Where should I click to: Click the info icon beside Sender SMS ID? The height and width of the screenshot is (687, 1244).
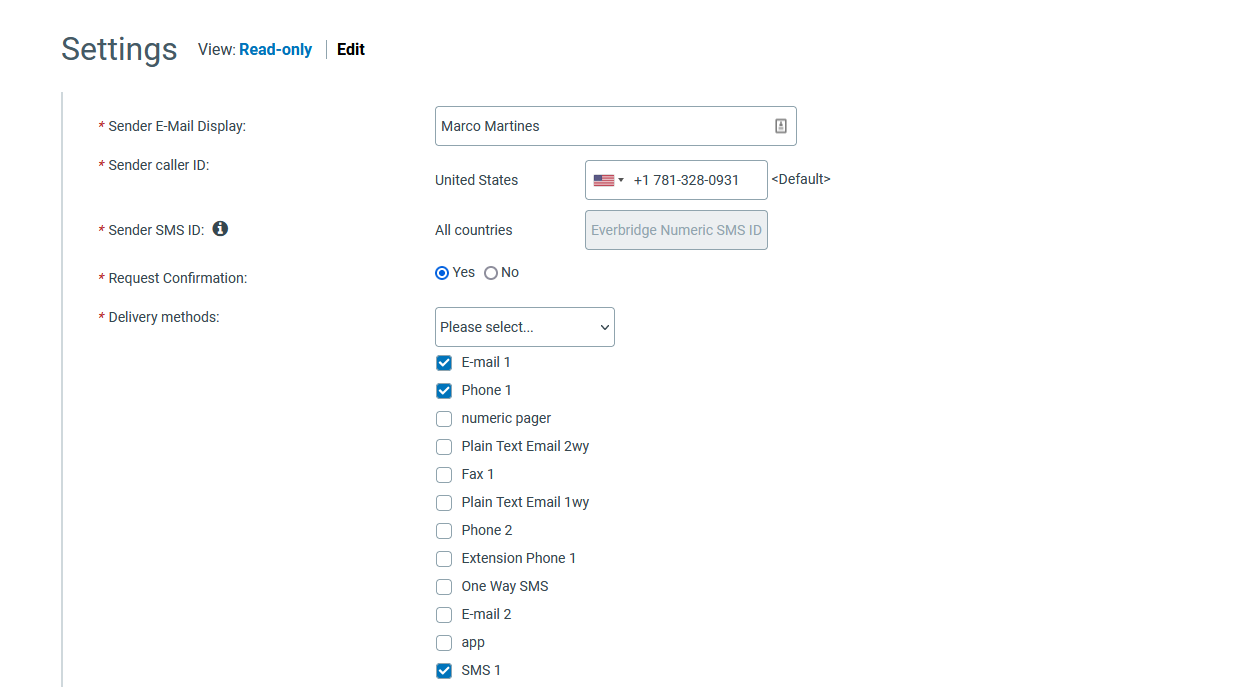click(220, 229)
